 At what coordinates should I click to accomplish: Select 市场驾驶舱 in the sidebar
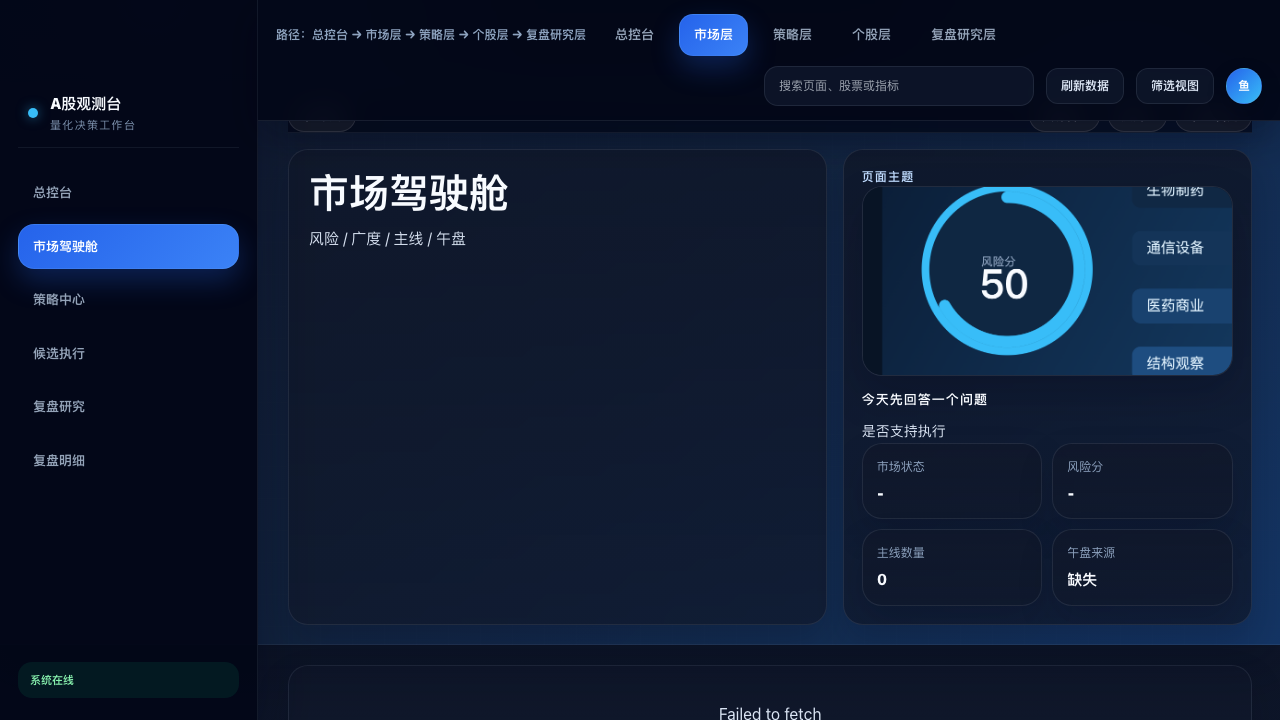128,246
